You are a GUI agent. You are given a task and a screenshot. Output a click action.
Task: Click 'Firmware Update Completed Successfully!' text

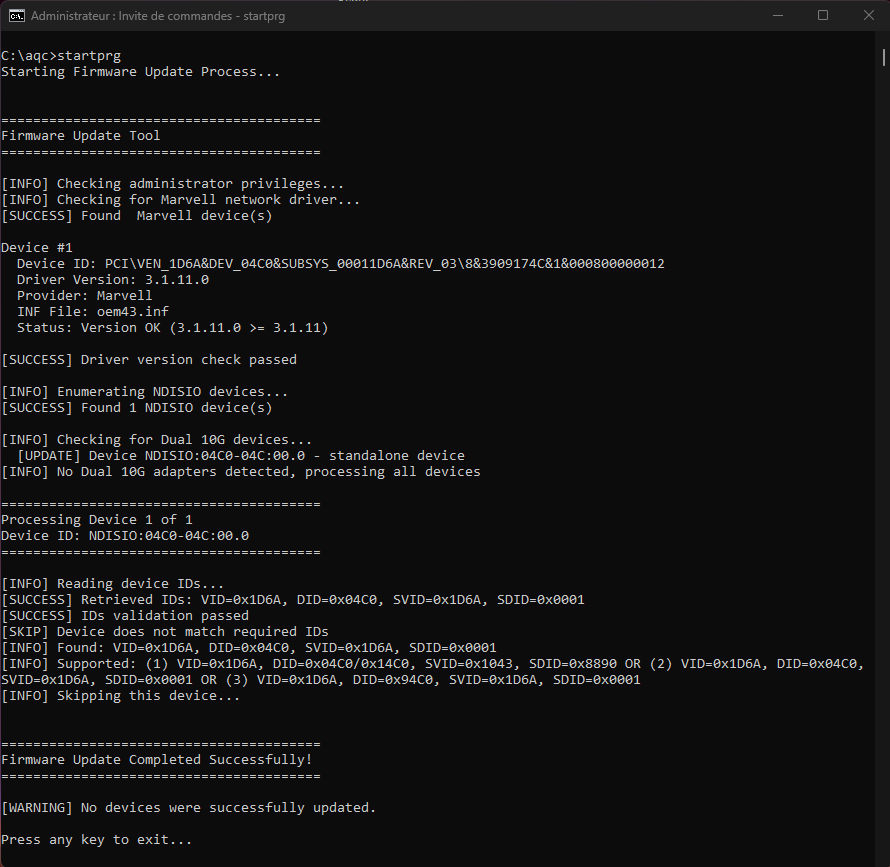[x=156, y=760]
